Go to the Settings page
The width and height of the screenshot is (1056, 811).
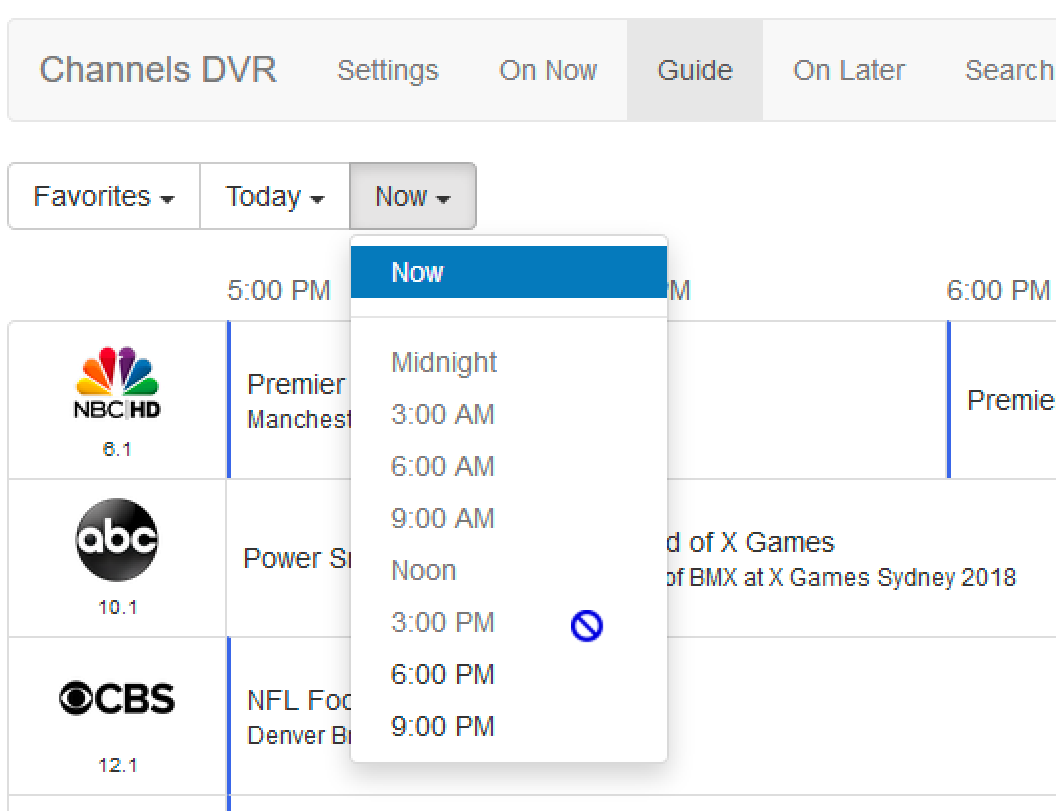coord(388,71)
